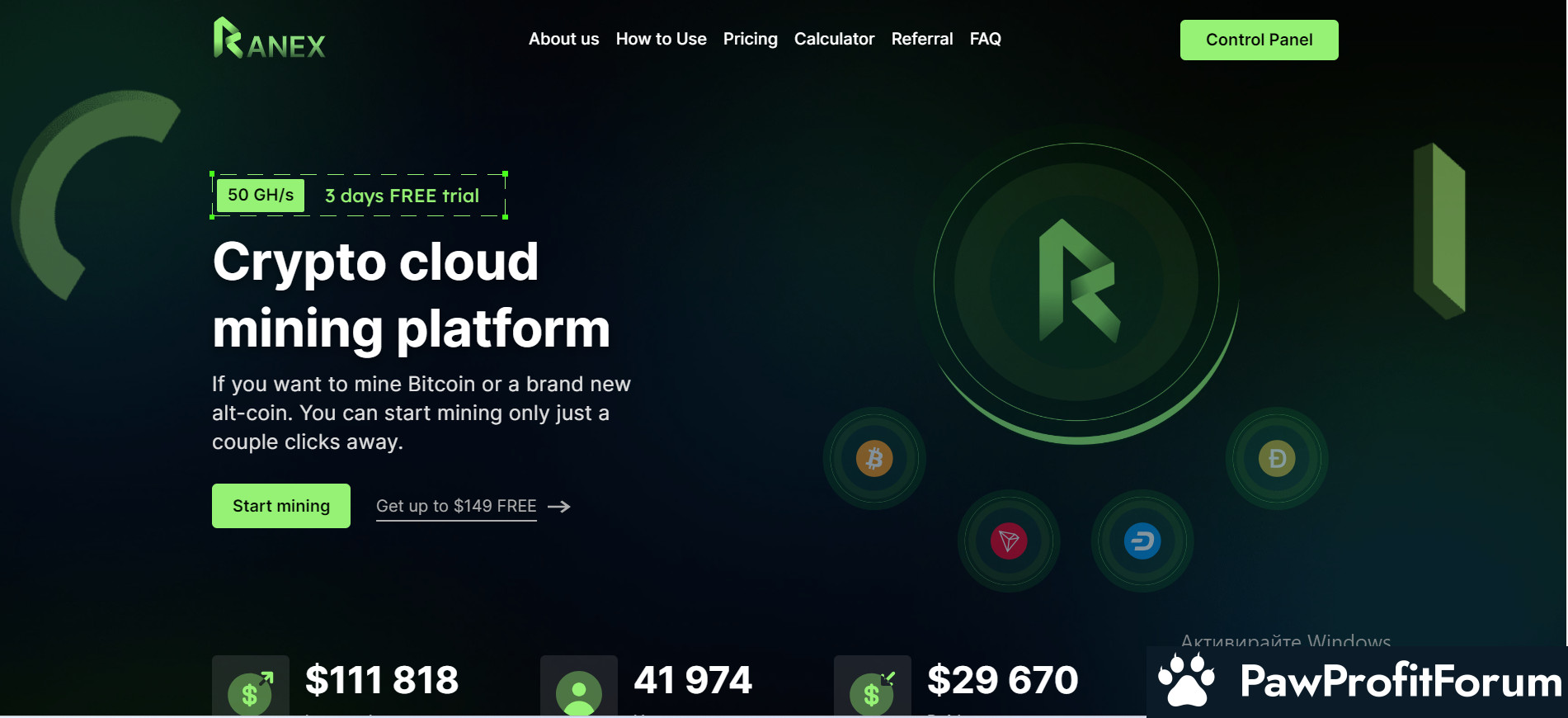Image resolution: width=1568 pixels, height=718 pixels.
Task: Click the PawProfitForum paw icon
Action: coord(1186,681)
